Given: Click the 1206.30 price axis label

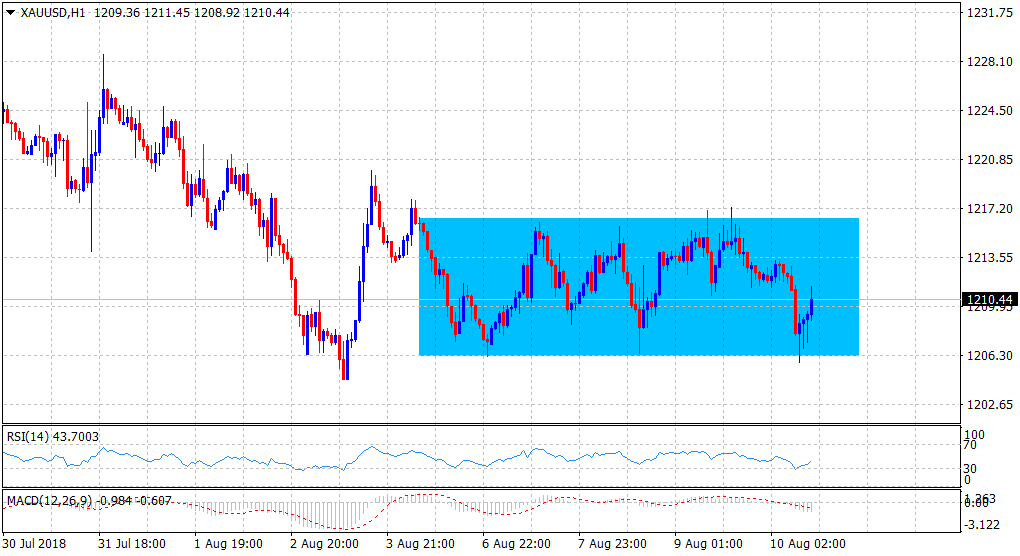Looking at the screenshot, I should coord(988,356).
